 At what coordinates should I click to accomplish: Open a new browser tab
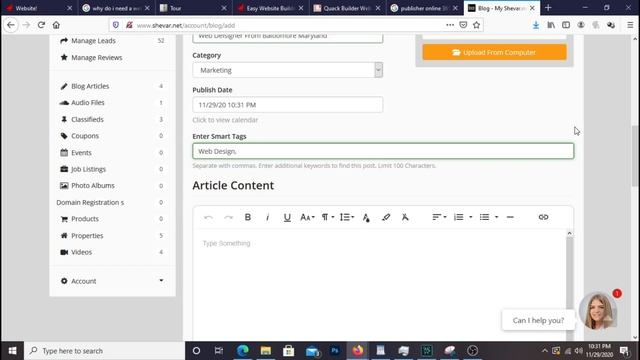[x=548, y=8]
